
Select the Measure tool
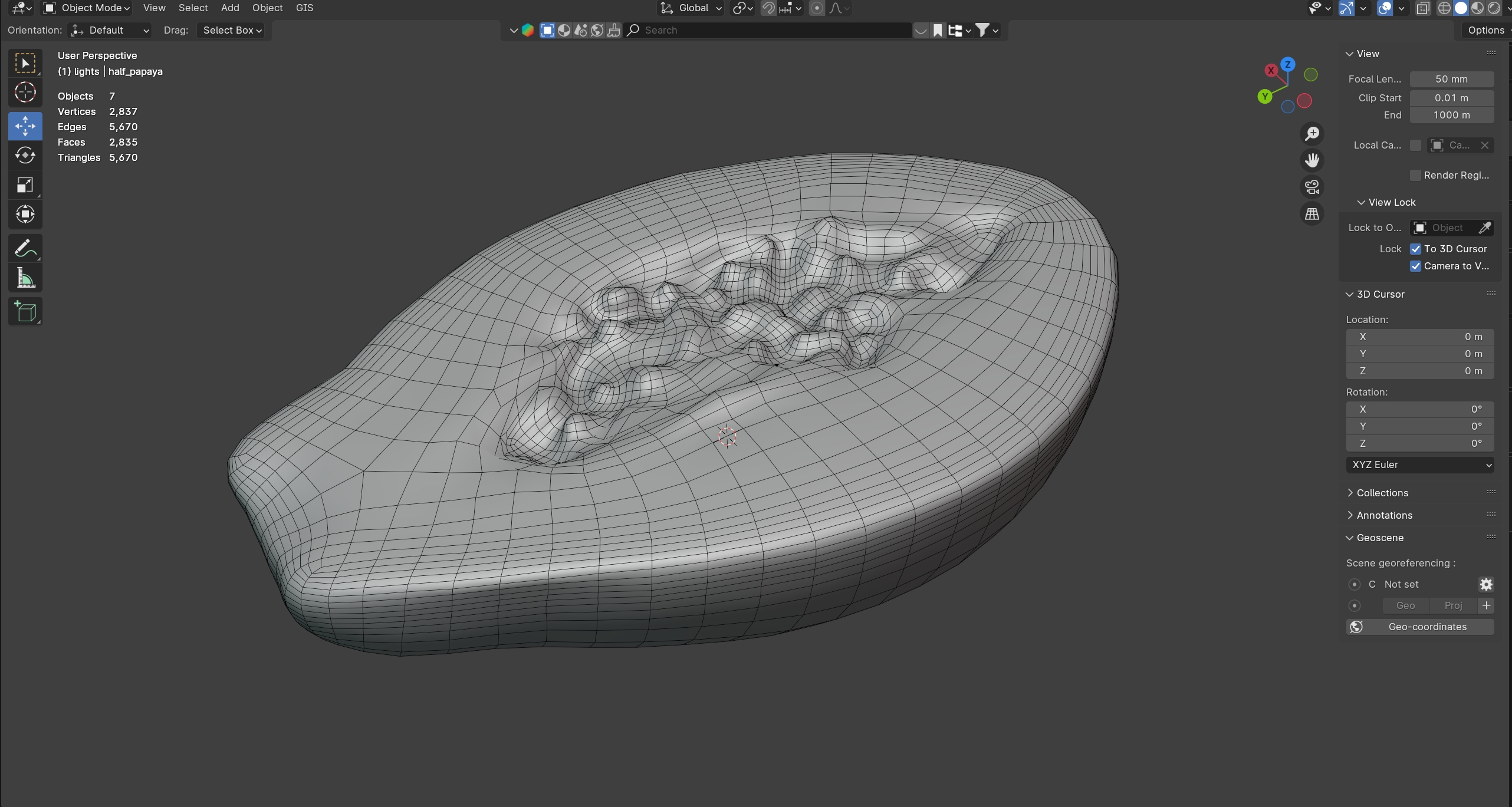pos(25,278)
